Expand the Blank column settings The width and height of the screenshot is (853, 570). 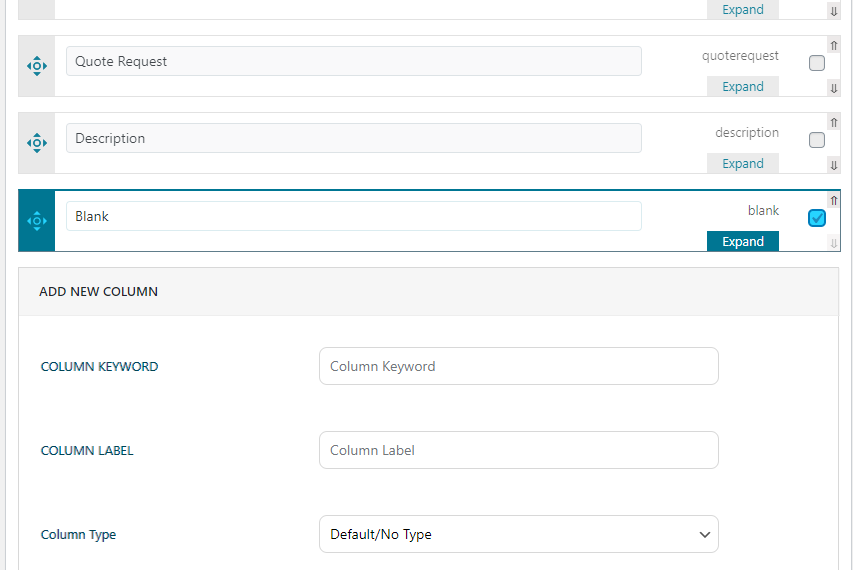(743, 242)
